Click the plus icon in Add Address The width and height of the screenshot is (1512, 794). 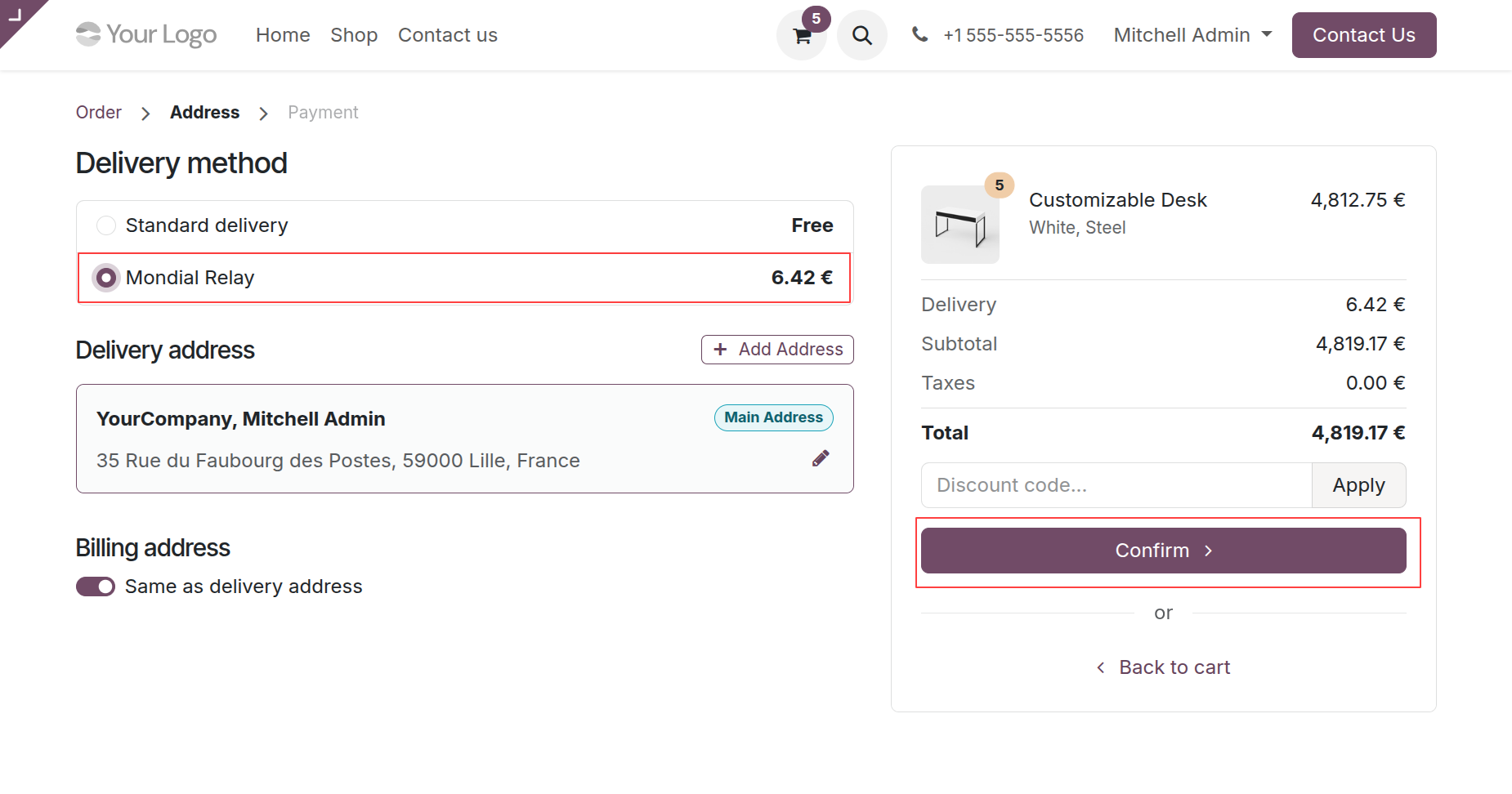720,350
